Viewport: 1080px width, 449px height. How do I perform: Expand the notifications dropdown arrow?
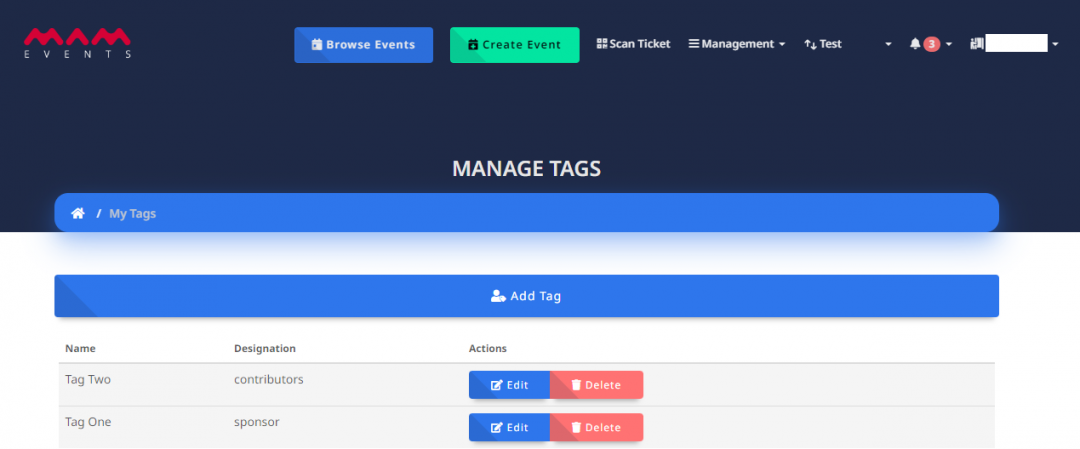[949, 44]
